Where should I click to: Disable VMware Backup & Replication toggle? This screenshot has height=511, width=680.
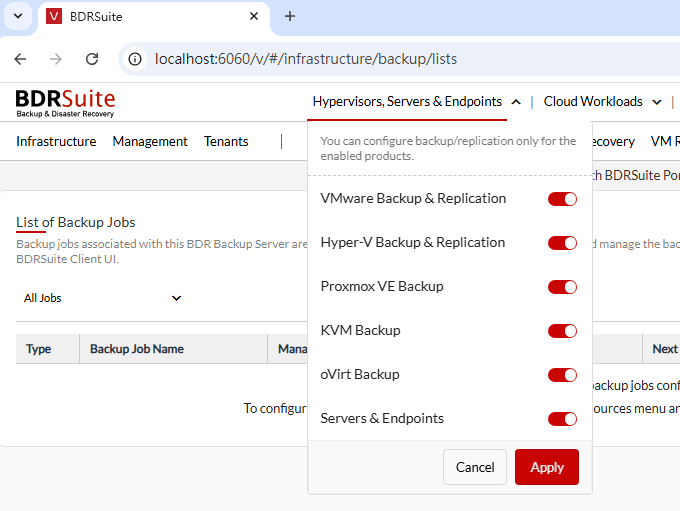pyautogui.click(x=562, y=199)
